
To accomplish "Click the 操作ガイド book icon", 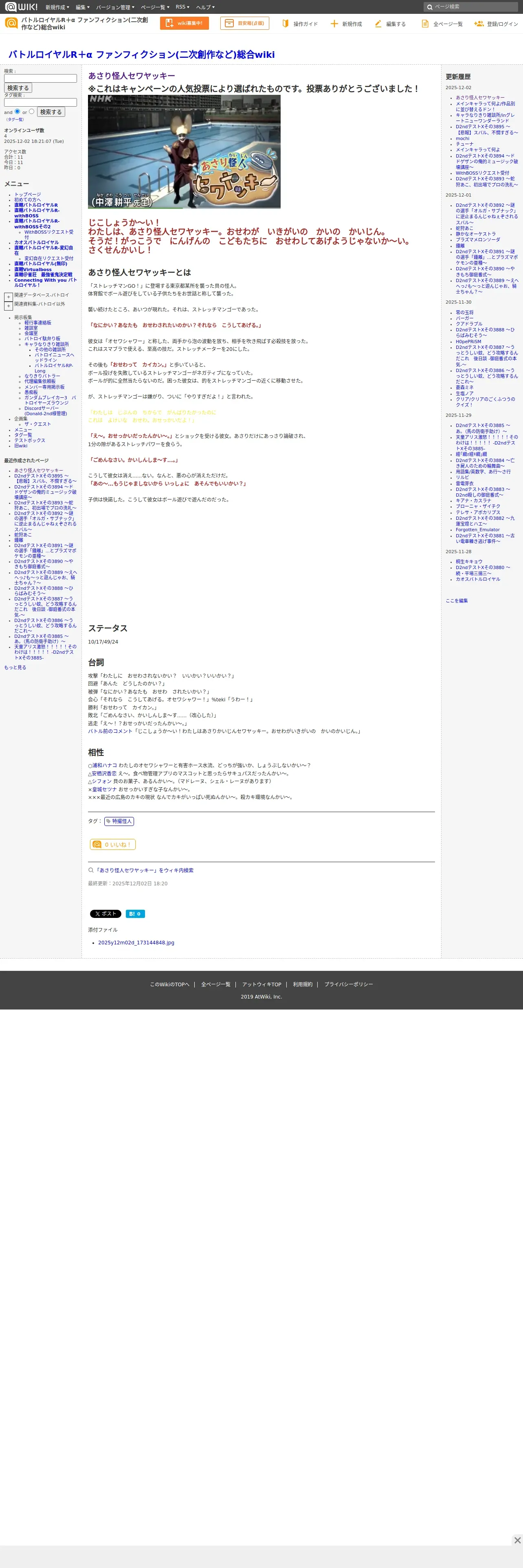I will pyautogui.click(x=286, y=23).
